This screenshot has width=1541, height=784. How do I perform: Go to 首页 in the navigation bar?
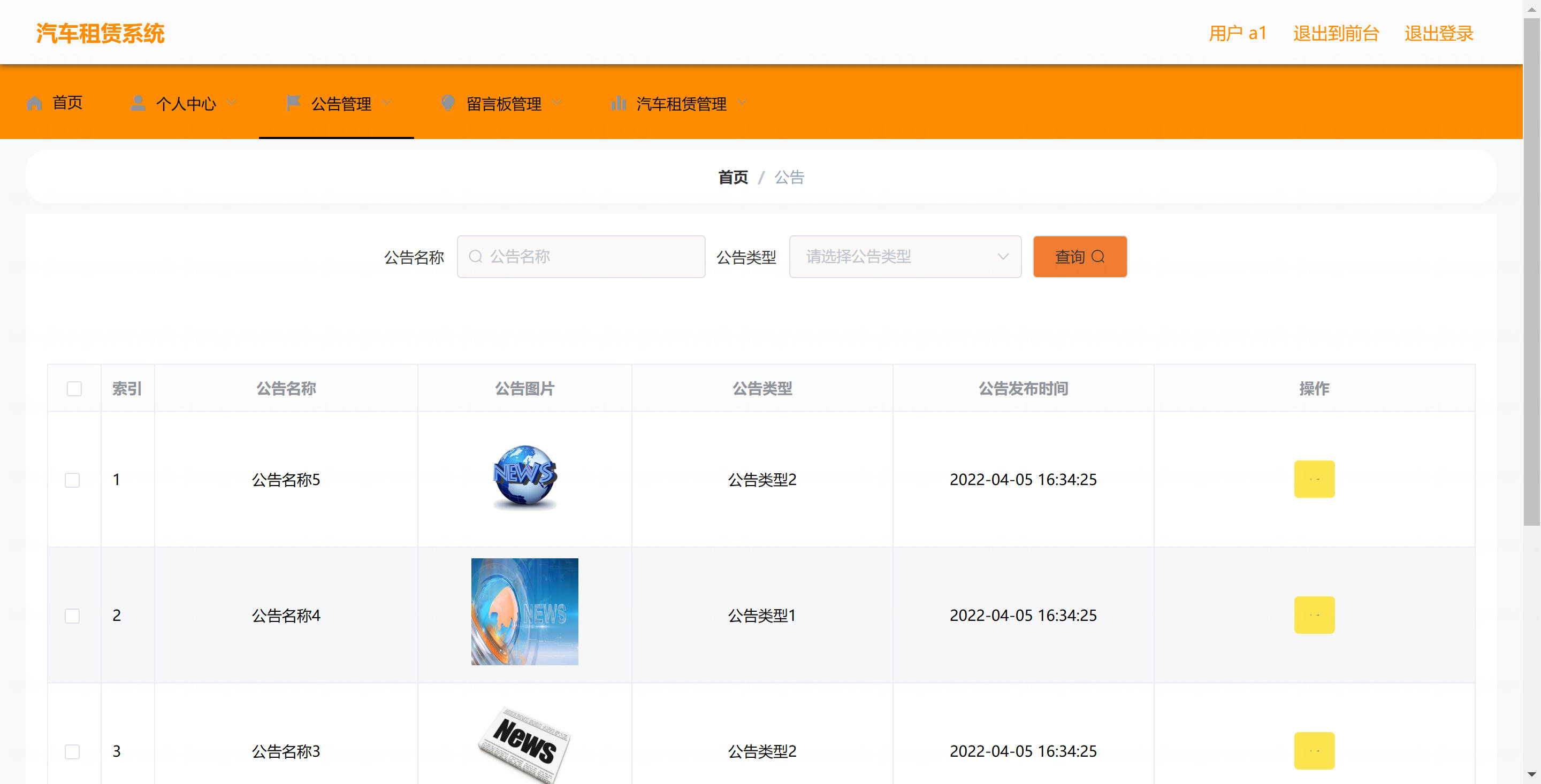(x=55, y=103)
